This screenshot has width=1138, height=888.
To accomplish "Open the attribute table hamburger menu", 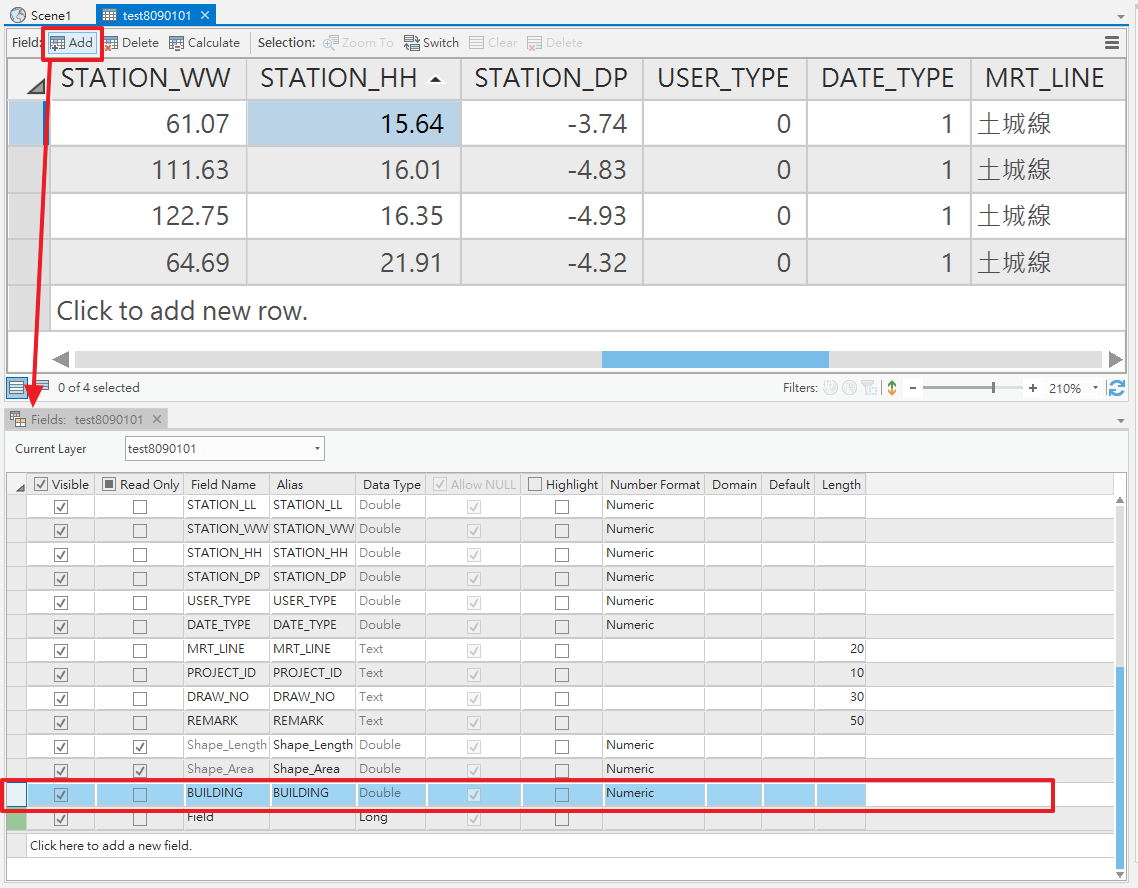I will coord(1111,43).
